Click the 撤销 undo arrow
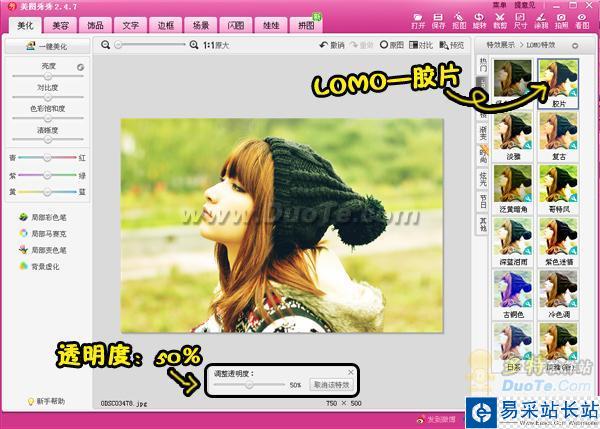The width and height of the screenshot is (600, 429). point(332,45)
